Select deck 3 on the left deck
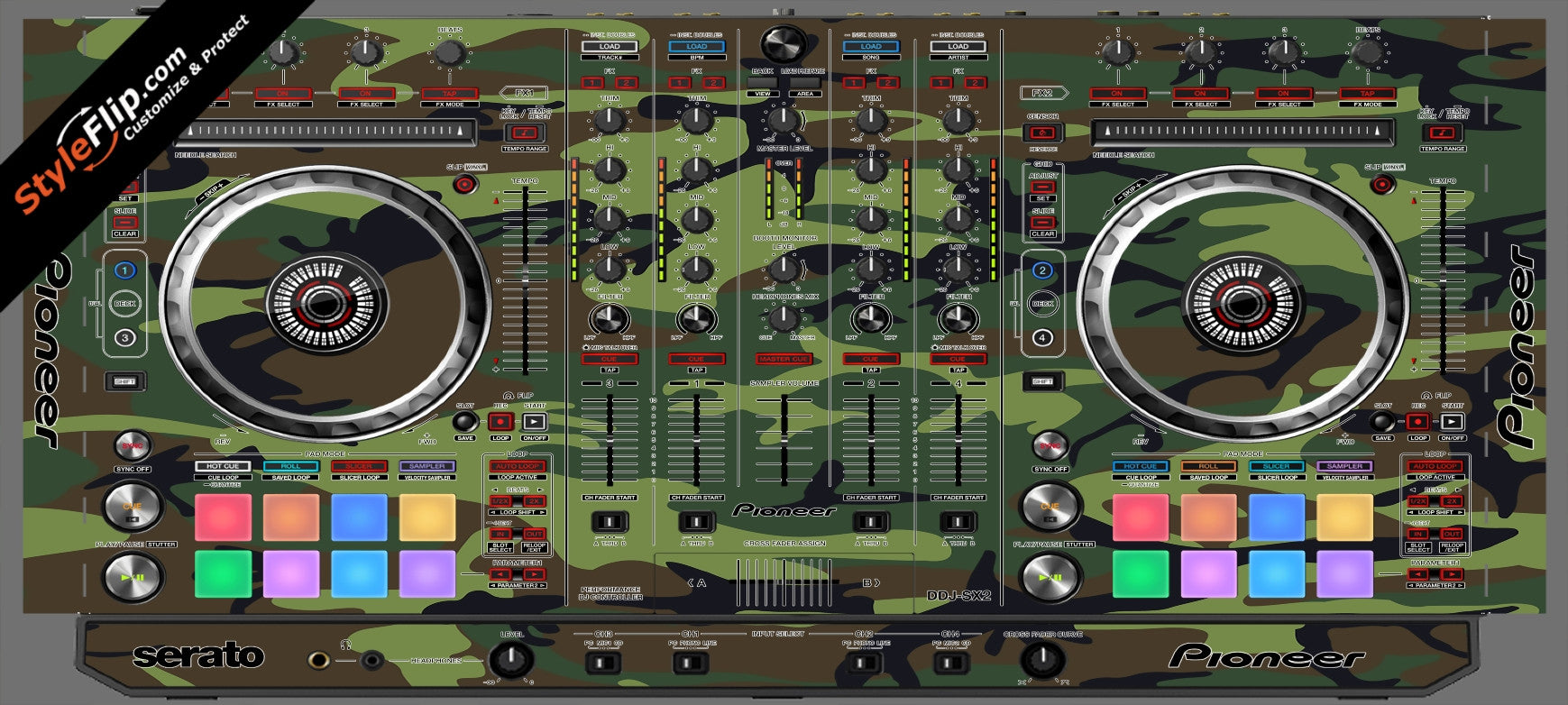The height and width of the screenshot is (705, 1568). coord(124,338)
